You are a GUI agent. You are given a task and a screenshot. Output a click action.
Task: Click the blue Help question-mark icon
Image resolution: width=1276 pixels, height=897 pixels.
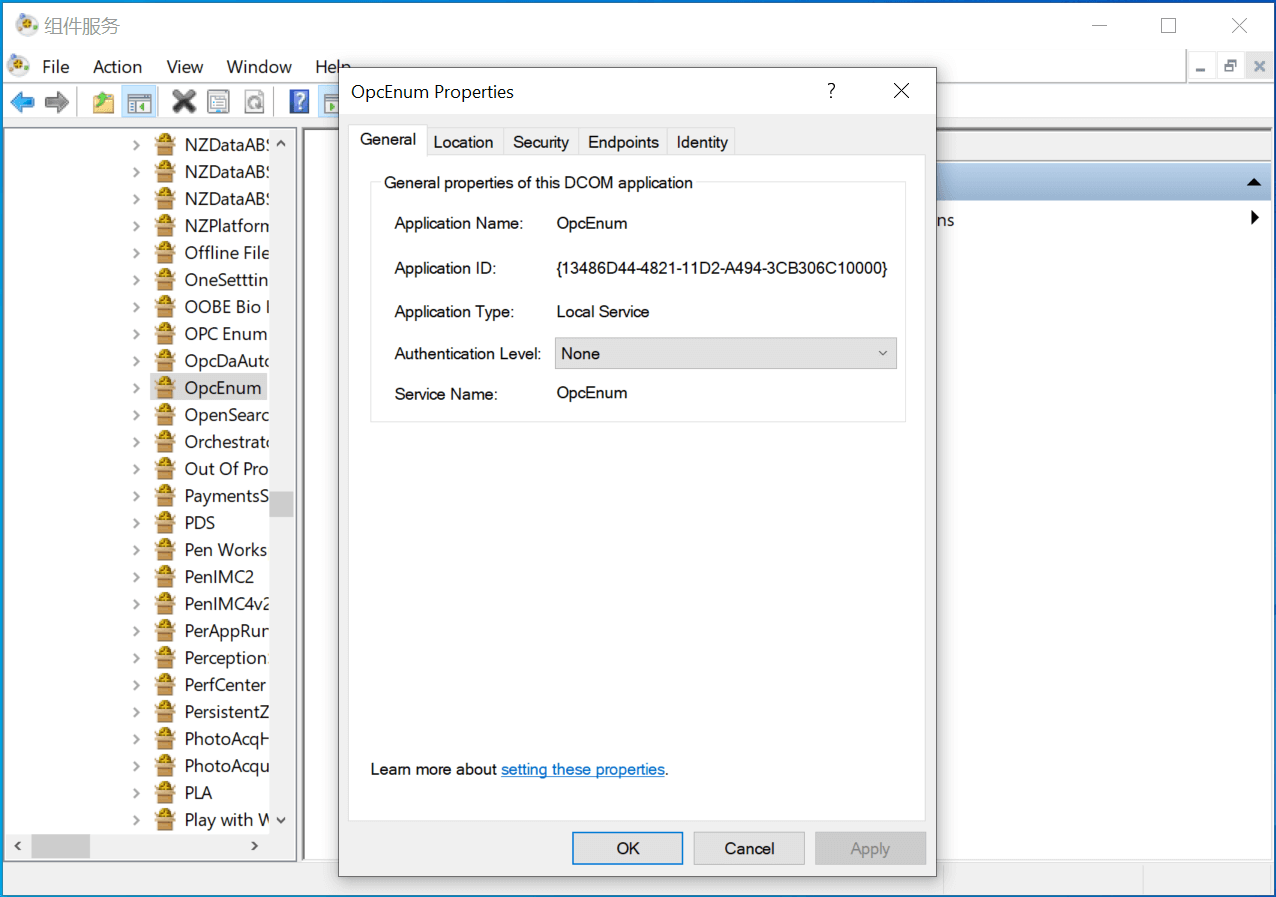pos(298,101)
